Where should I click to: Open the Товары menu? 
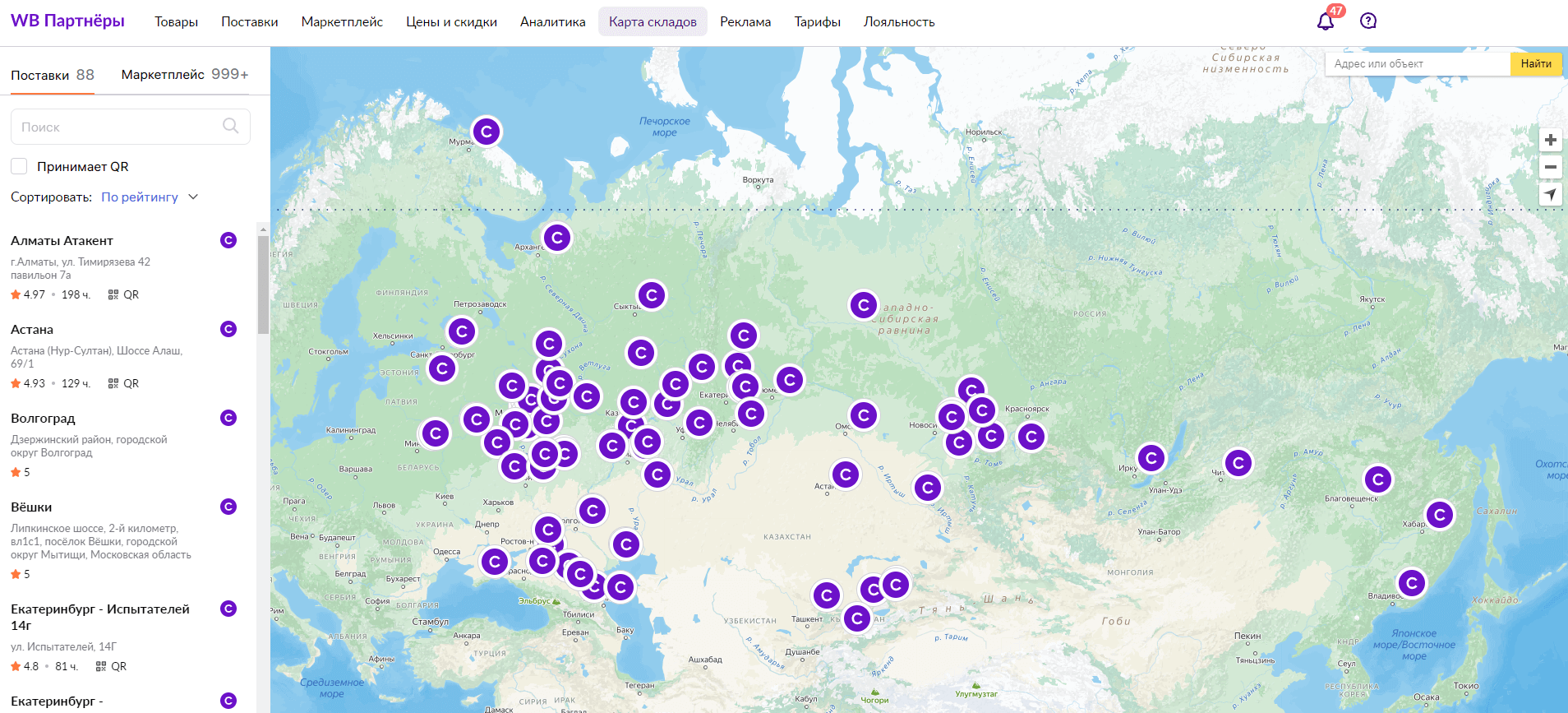click(x=176, y=22)
